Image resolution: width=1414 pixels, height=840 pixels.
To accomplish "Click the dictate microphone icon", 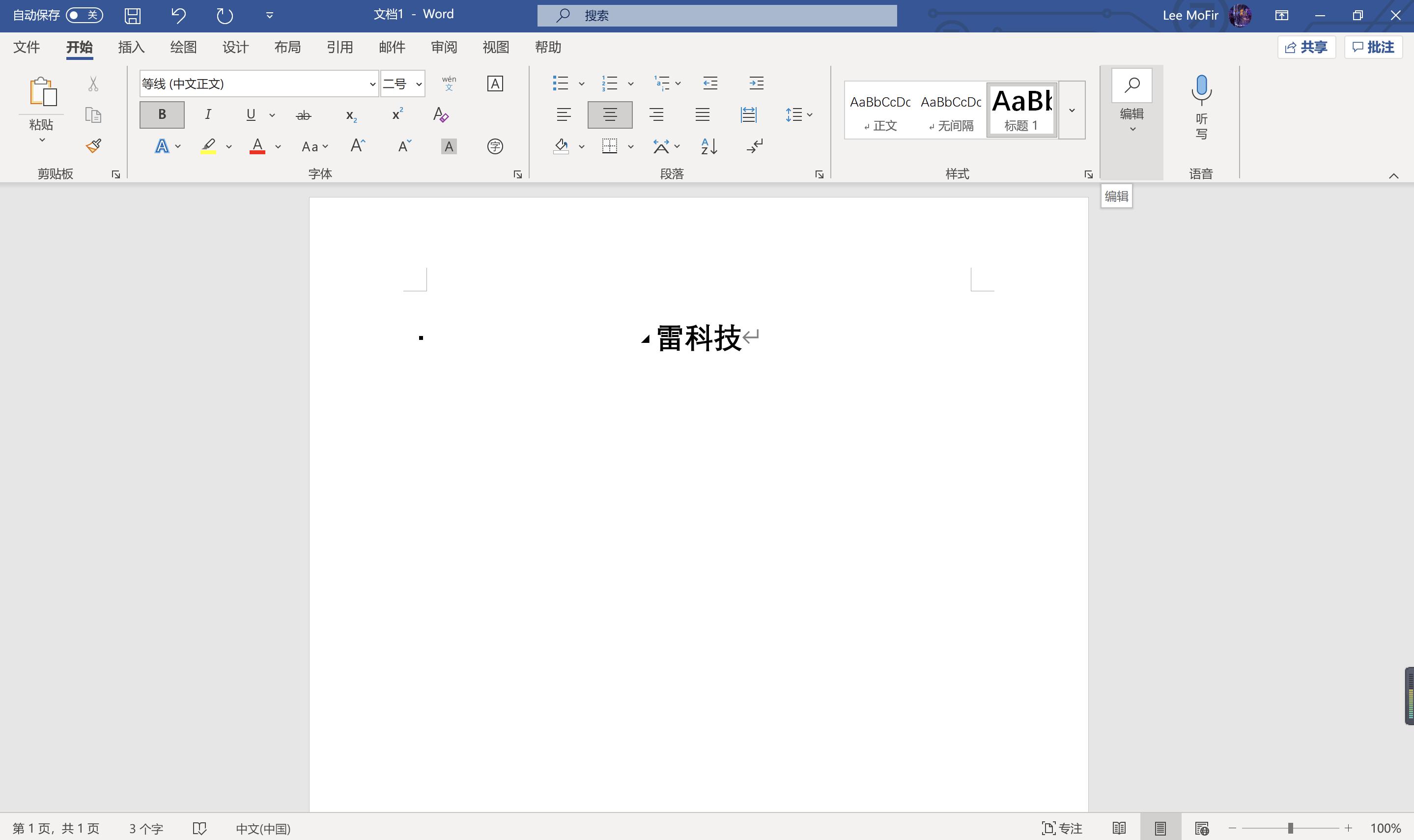I will [x=1201, y=90].
